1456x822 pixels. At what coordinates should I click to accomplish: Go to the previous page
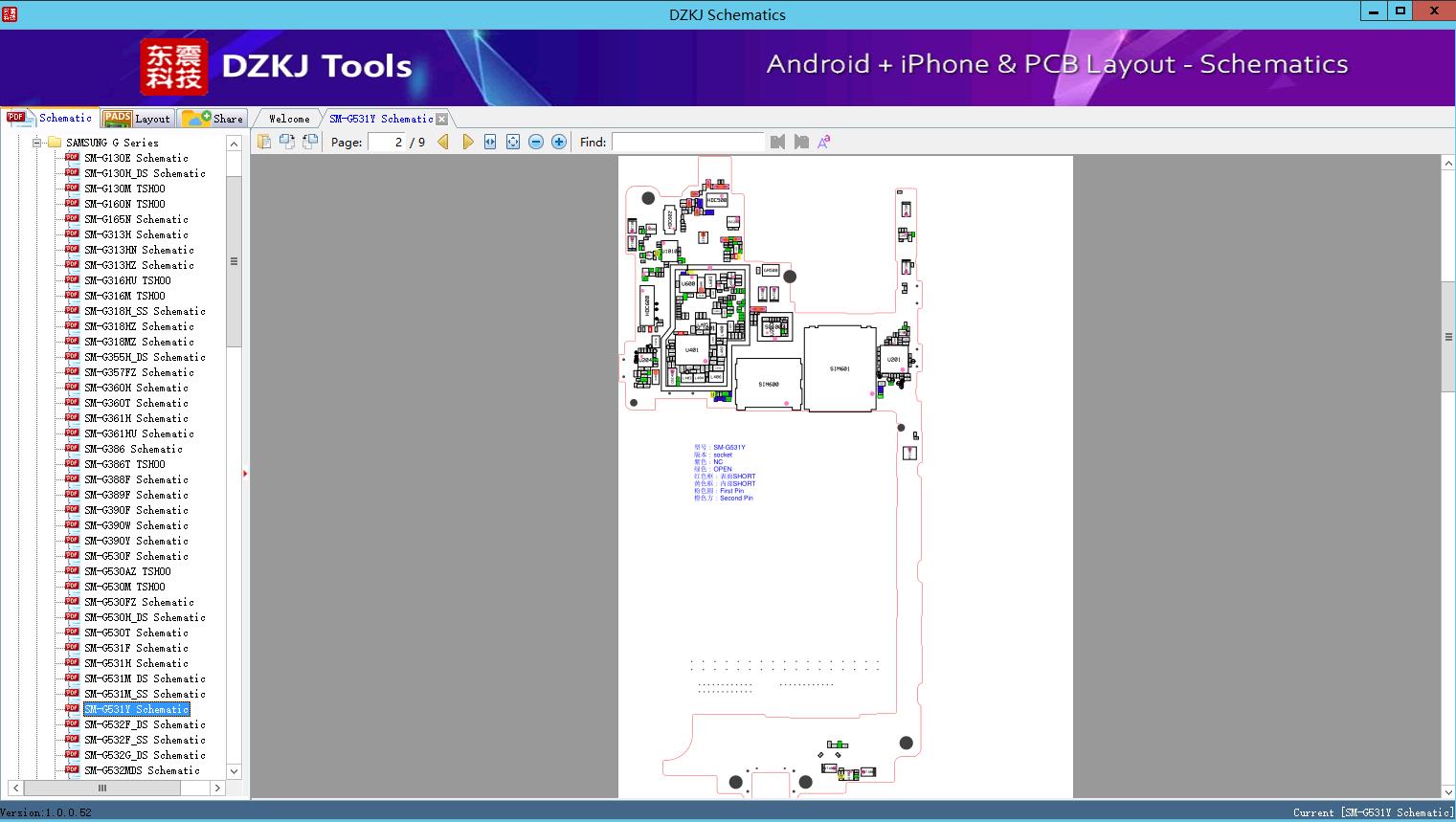click(x=443, y=142)
